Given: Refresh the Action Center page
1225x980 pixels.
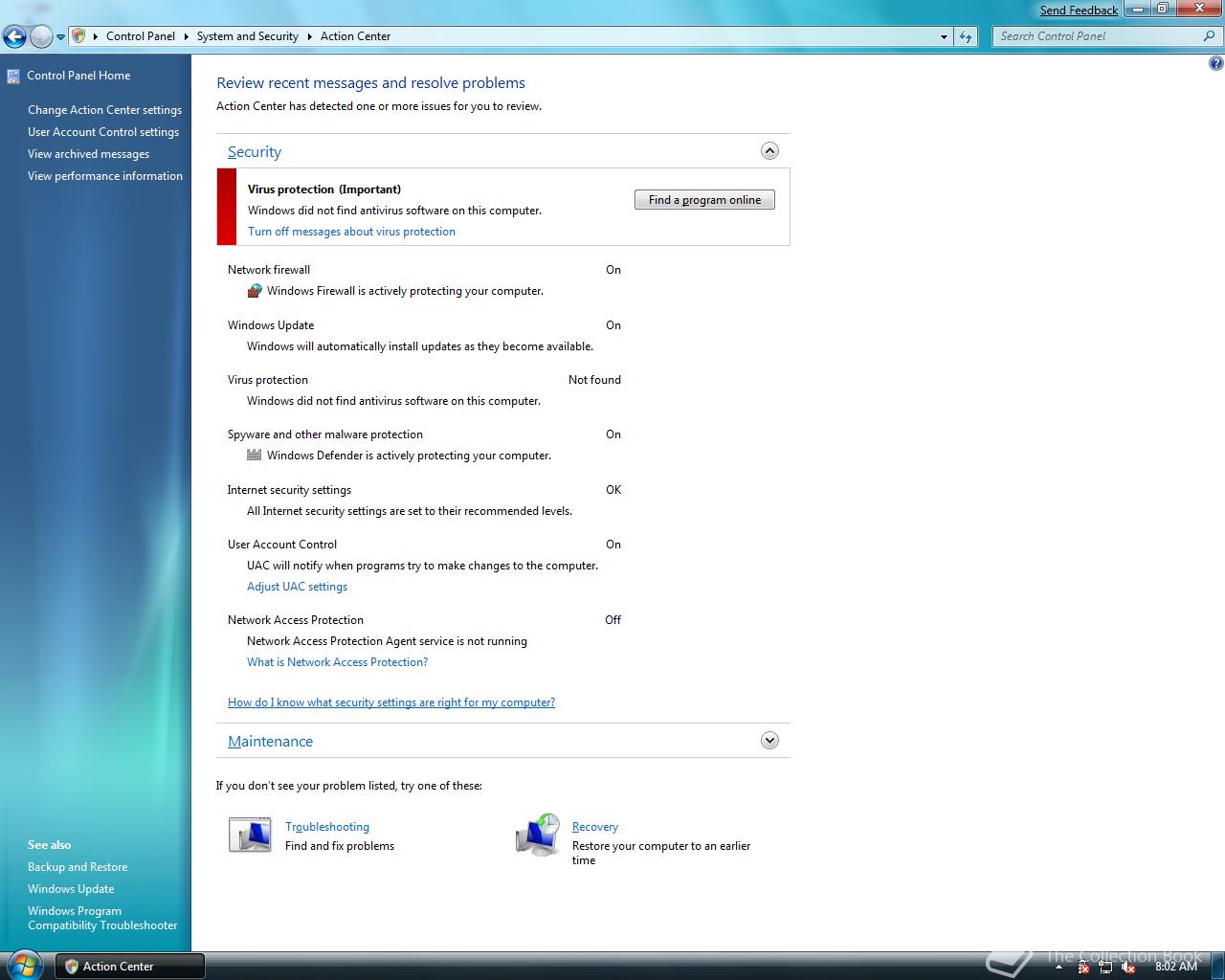Looking at the screenshot, I should [966, 36].
